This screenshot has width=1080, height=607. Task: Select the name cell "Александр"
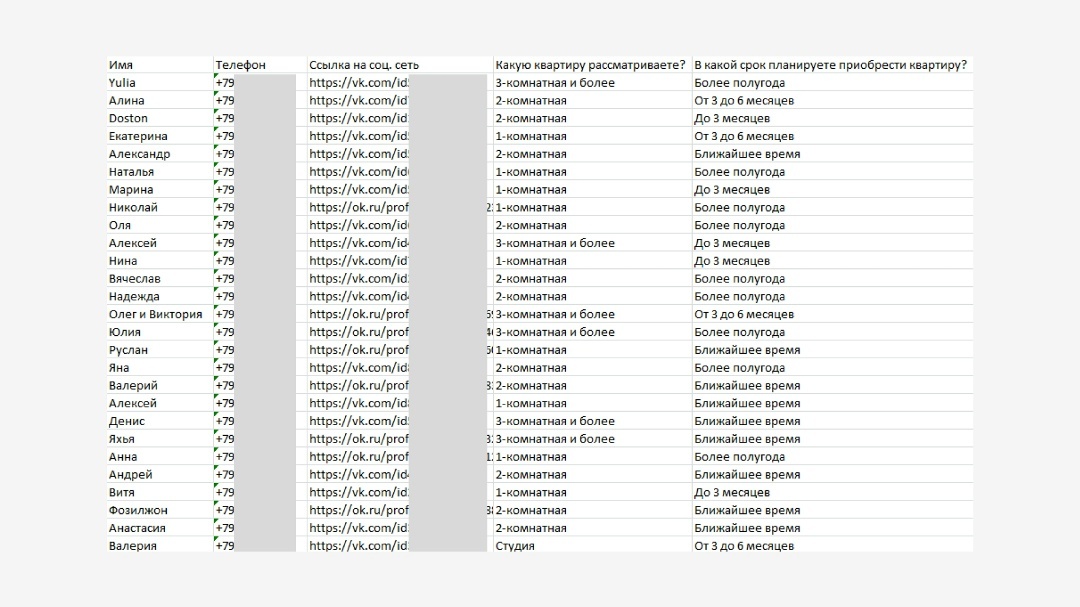pyautogui.click(x=160, y=154)
